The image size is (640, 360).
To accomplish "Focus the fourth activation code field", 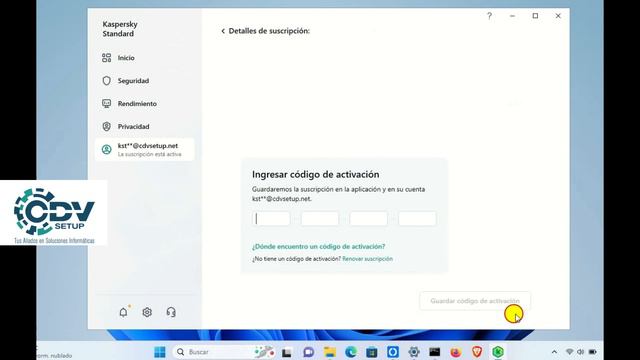I will pyautogui.click(x=417, y=219).
